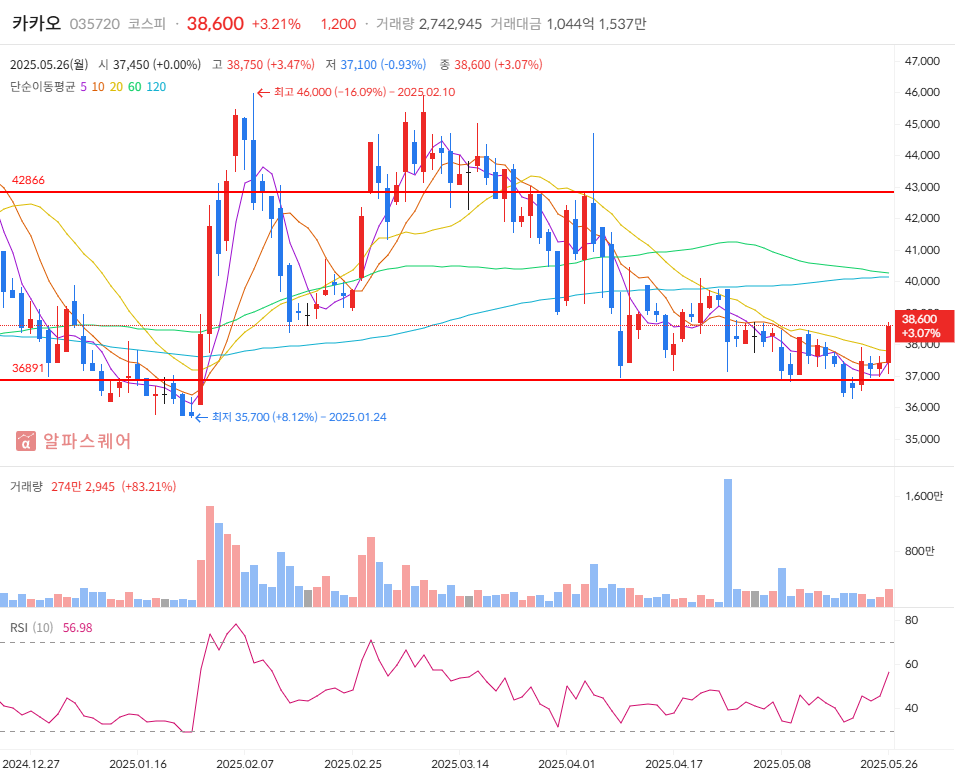Click the 1,600만 volume axis label
The image size is (955, 777).
pos(924,496)
